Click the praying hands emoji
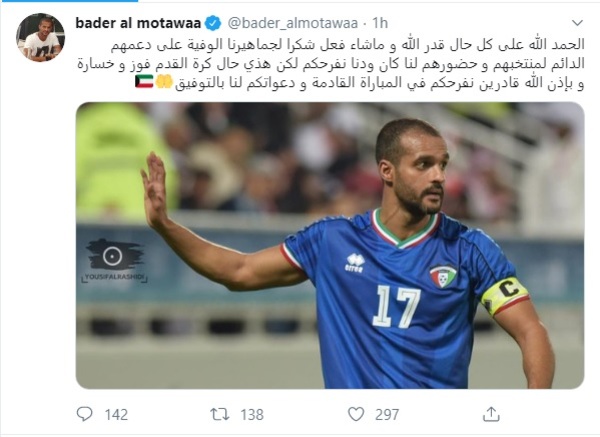The image size is (600, 437). (164, 82)
